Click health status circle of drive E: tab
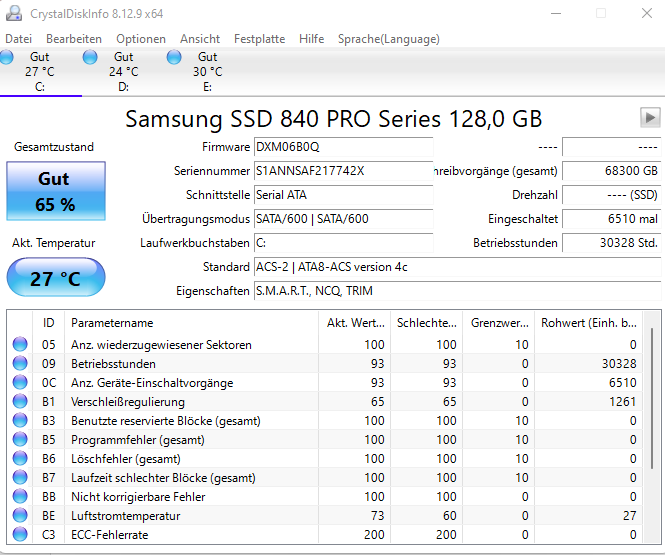Viewport: 665px width, 555px height. [x=174, y=57]
